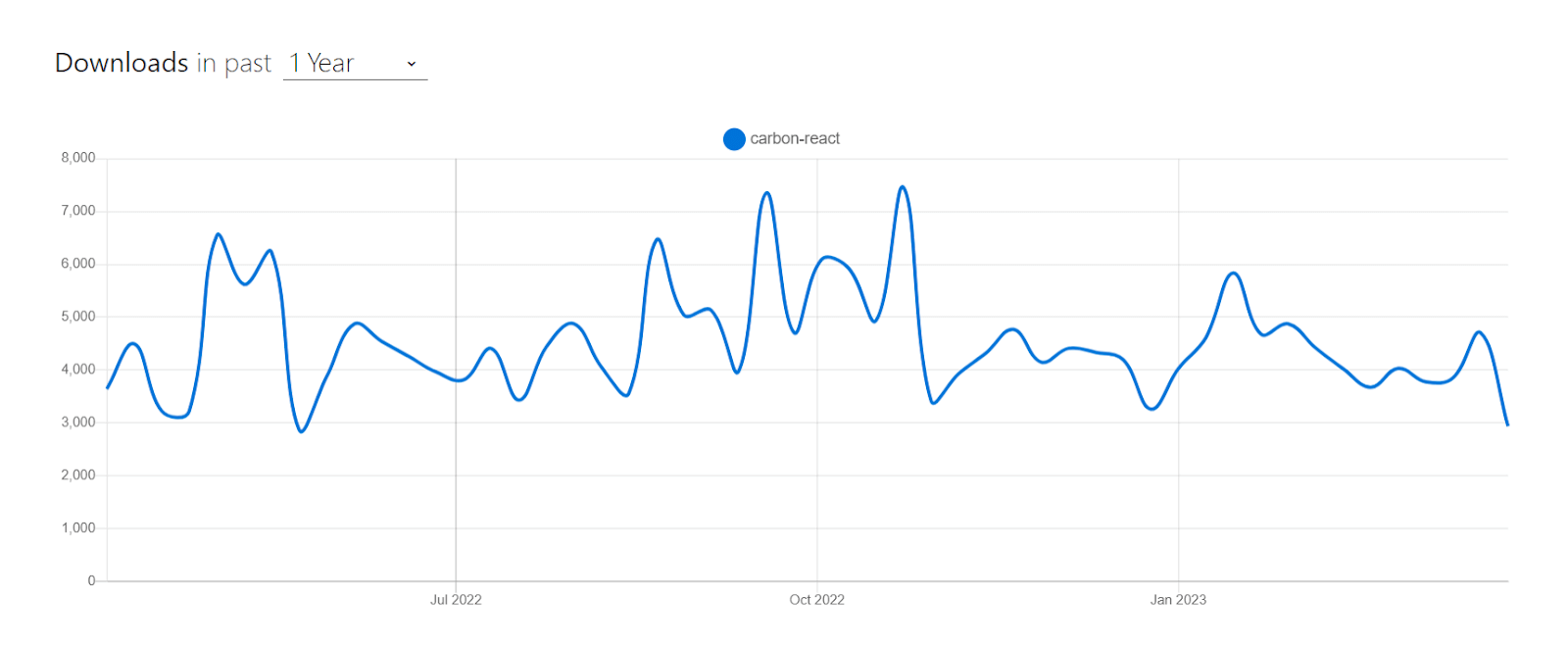The image size is (1568, 650).
Task: Click the zero value on y-axis
Action: tap(89, 578)
